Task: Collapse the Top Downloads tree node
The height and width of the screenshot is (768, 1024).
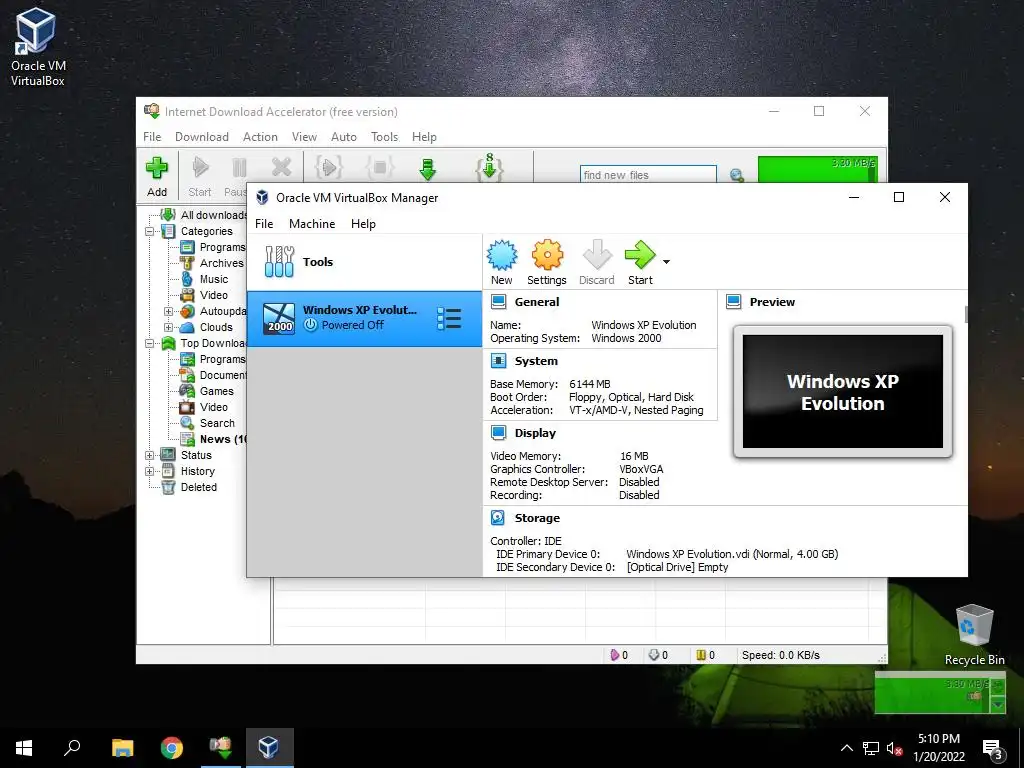Action: click(150, 343)
